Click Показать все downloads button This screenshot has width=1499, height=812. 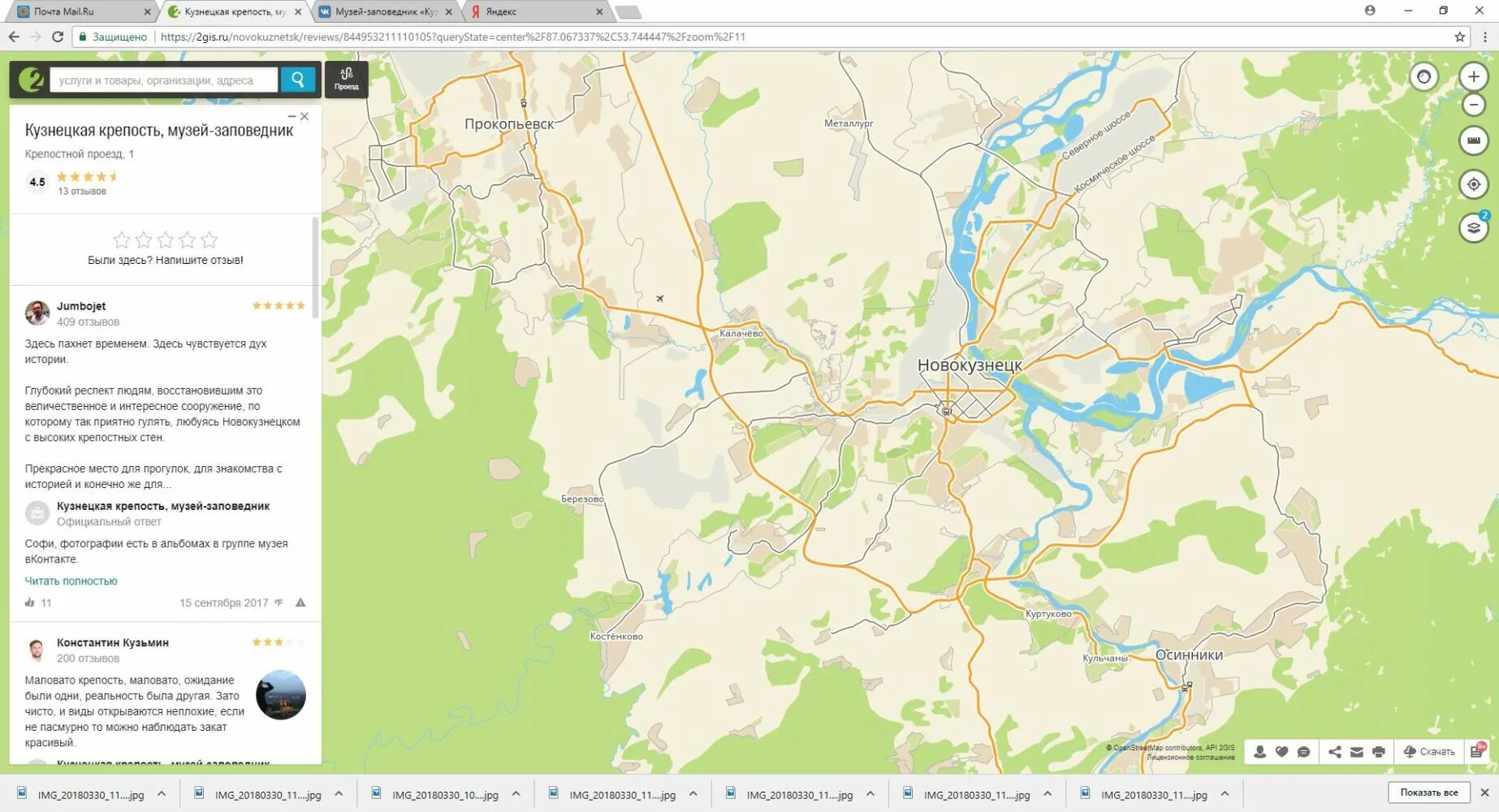(x=1428, y=793)
